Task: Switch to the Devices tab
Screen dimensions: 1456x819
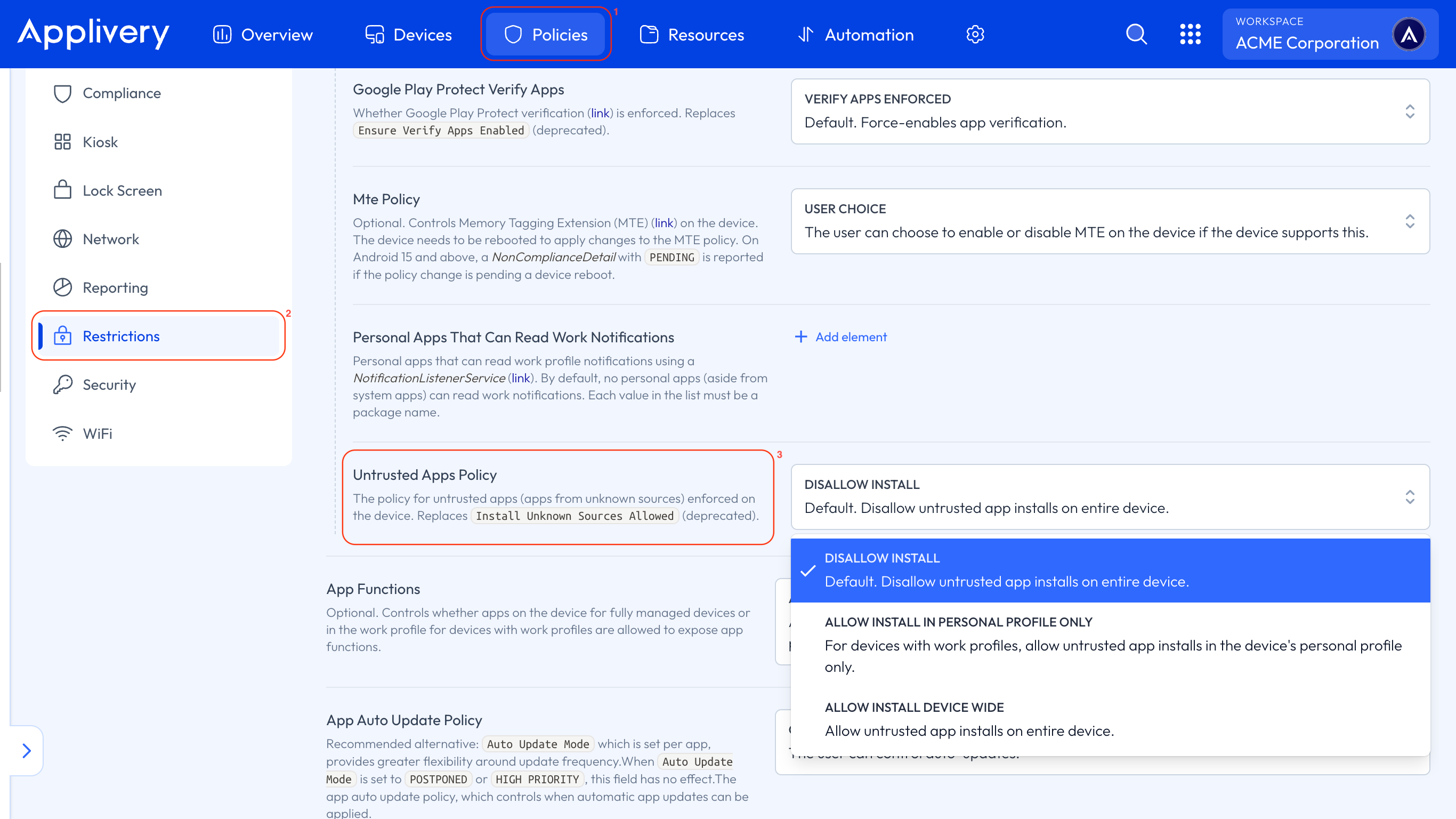Action: [x=408, y=35]
